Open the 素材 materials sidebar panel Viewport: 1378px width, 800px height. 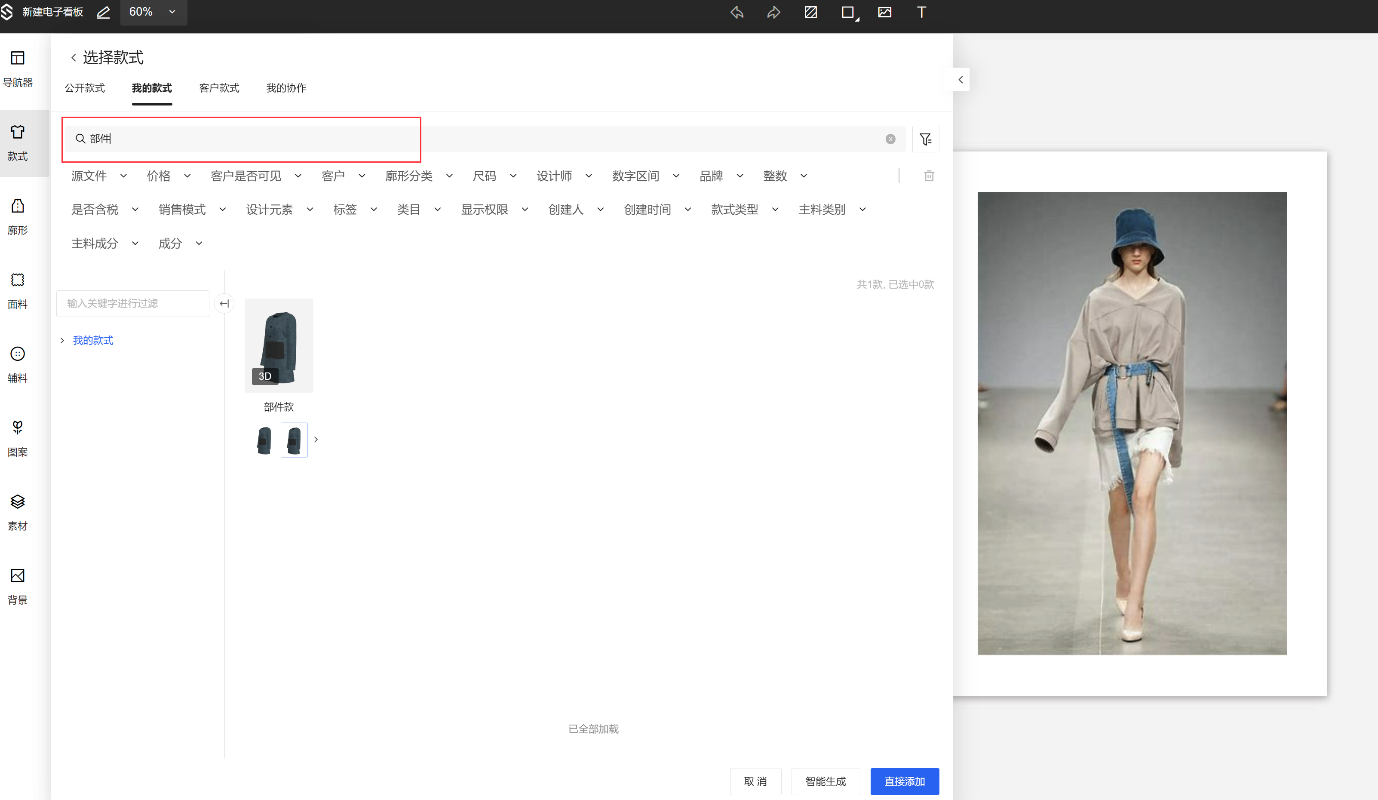point(17,512)
